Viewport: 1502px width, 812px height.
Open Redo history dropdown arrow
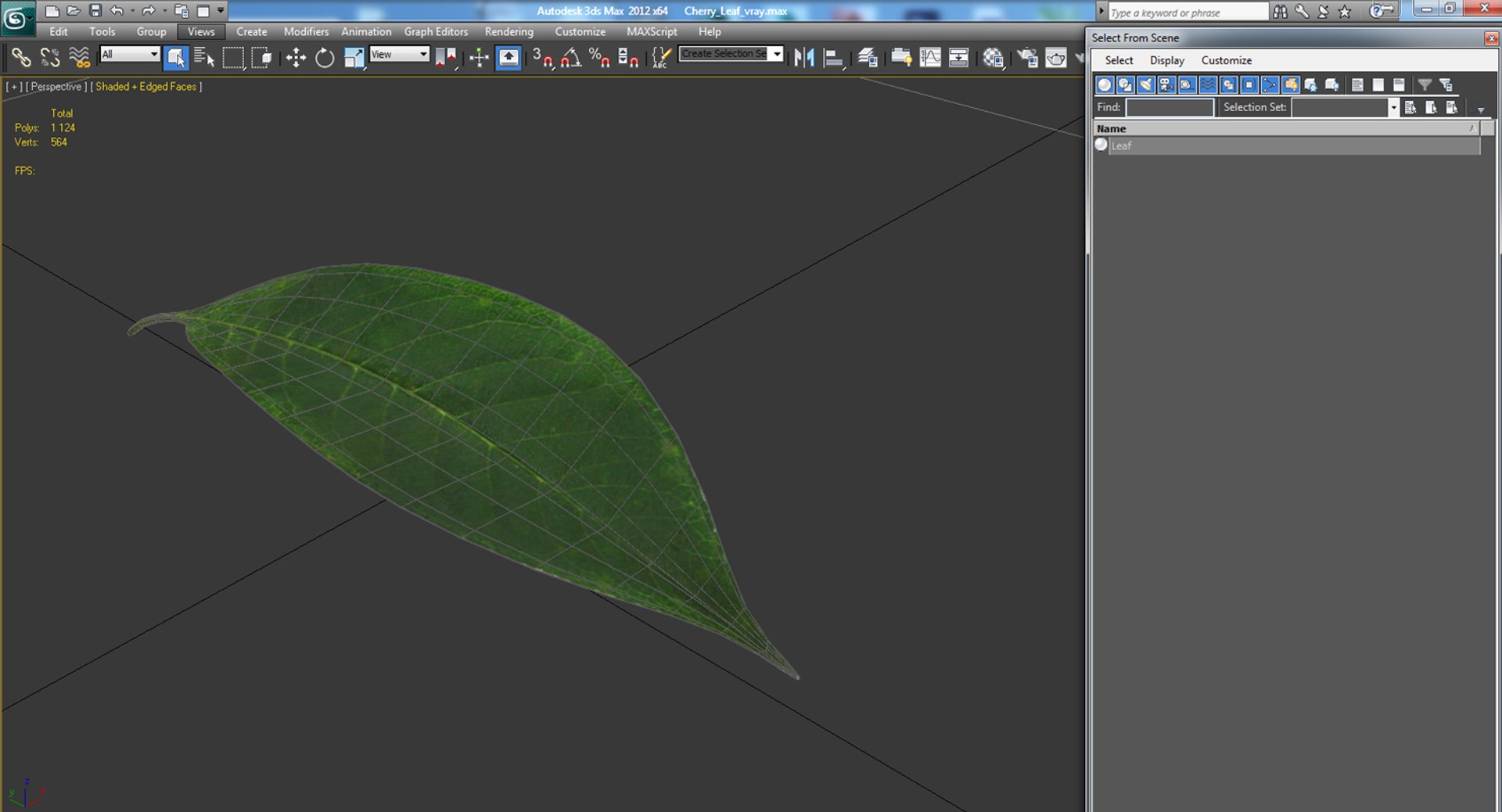(164, 11)
